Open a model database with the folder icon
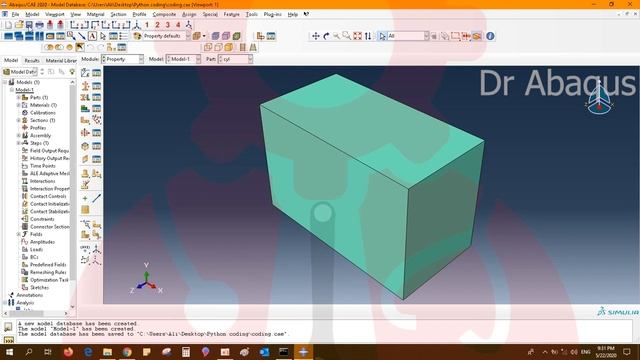Viewport: 640px width, 360px height. [19, 25]
